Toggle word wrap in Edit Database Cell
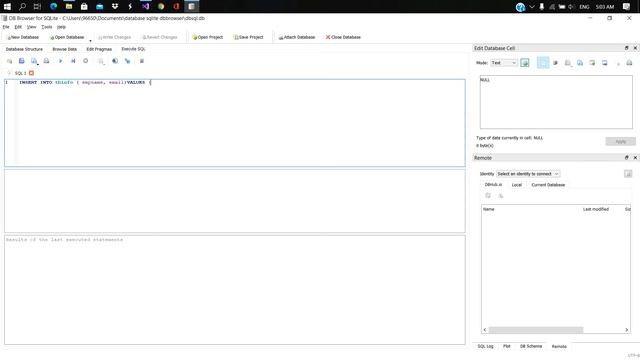The image size is (640, 360). tap(543, 63)
